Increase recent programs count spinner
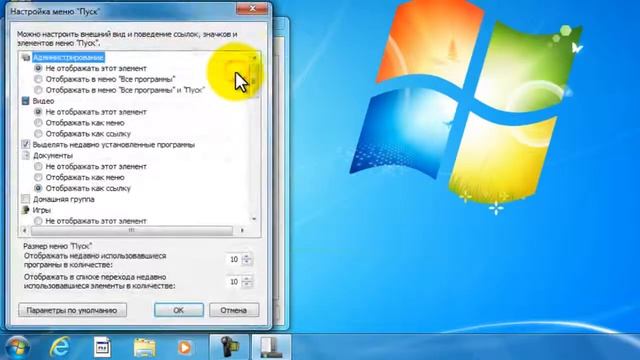The image size is (640, 360). point(247,257)
